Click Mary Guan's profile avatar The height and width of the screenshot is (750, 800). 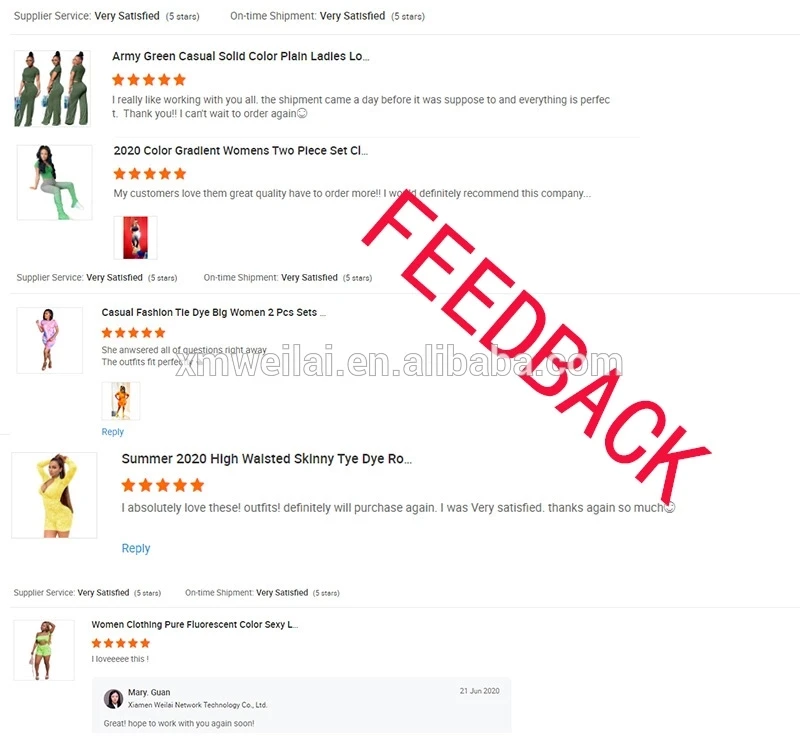point(113,699)
